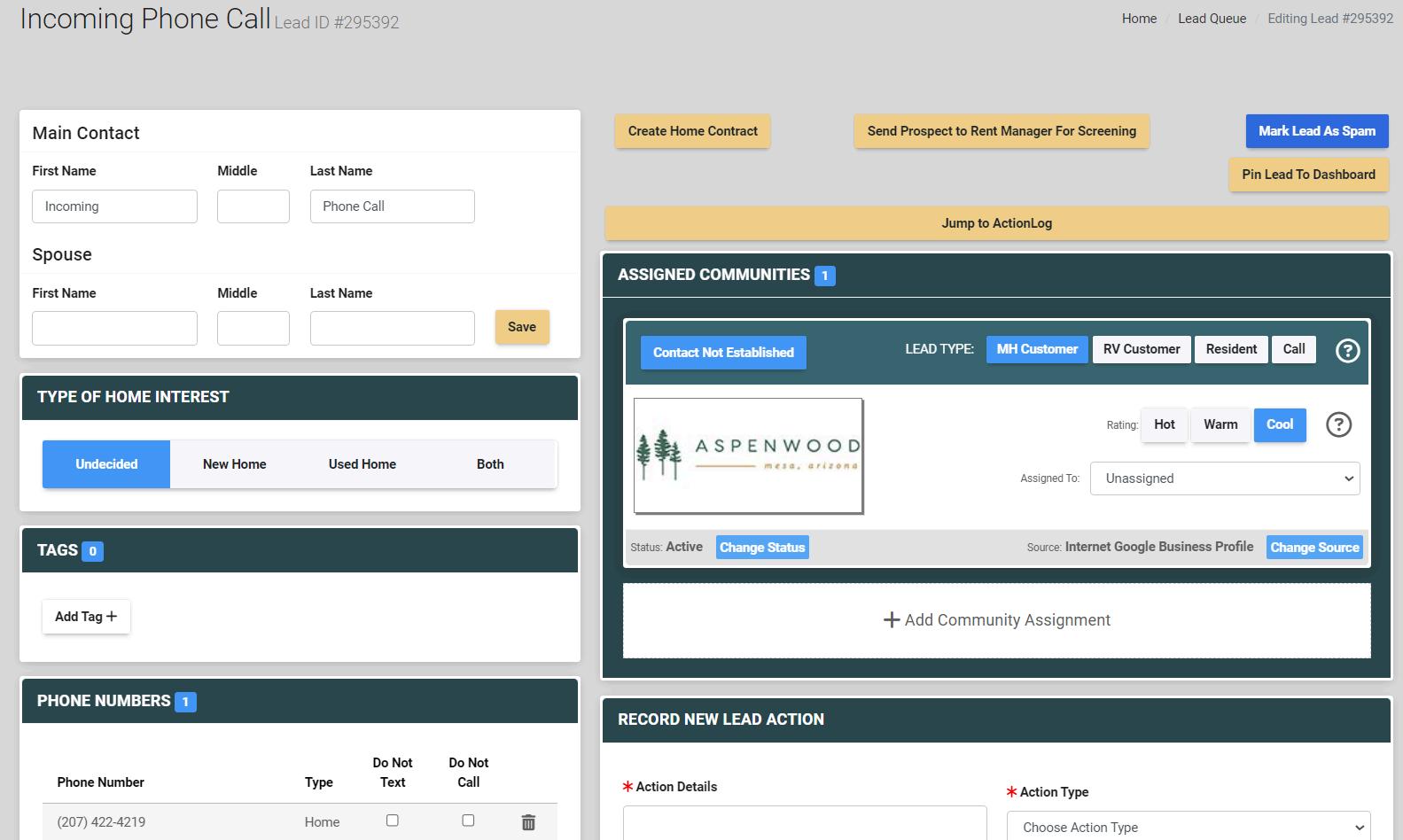Viewport: 1403px width, 840px height.
Task: Open the rating help question mark
Action: coord(1338,424)
